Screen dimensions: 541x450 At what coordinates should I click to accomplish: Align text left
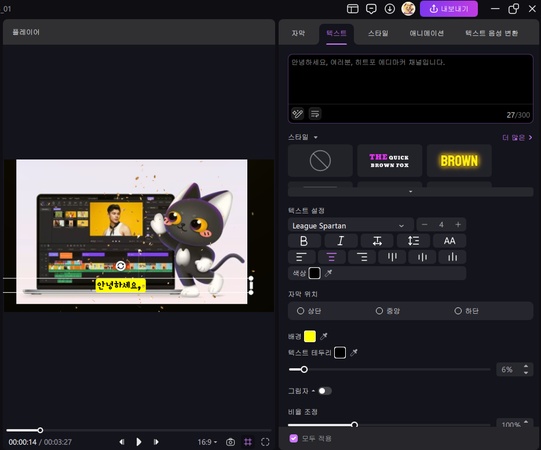coord(302,257)
